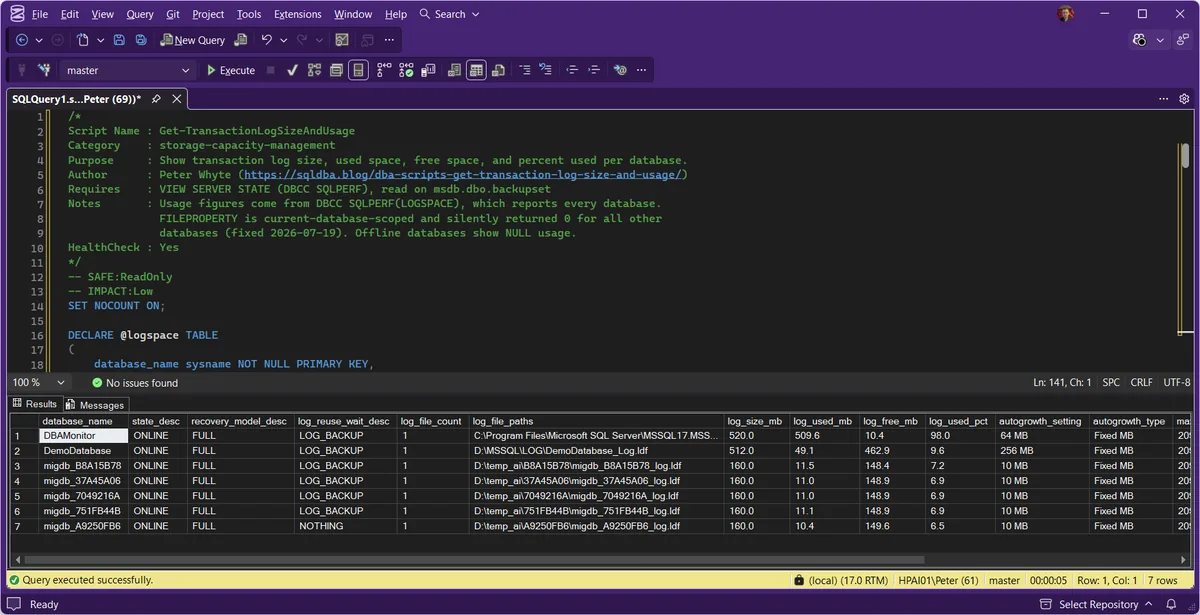
Task: Select the NOTHING log_reuse_wait_desc cell
Action: tap(345, 526)
